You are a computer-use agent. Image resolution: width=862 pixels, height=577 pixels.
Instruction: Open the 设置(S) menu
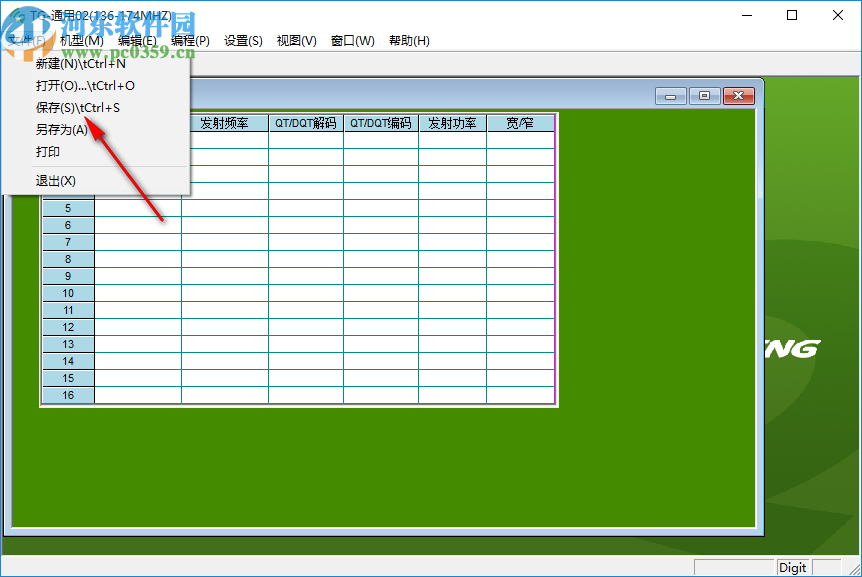point(243,41)
